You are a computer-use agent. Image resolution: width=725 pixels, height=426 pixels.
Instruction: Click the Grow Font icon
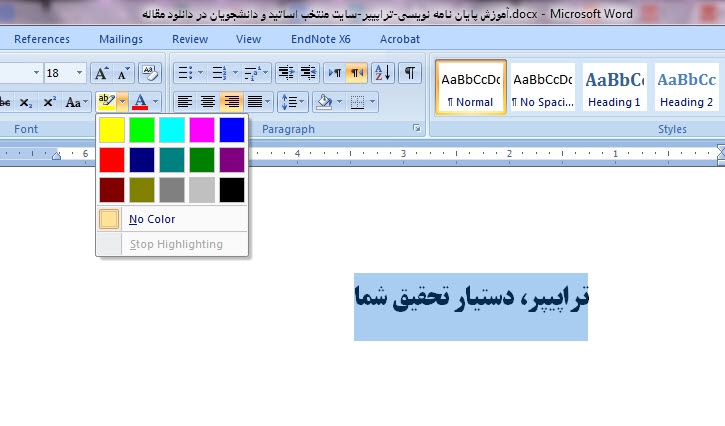click(x=101, y=73)
